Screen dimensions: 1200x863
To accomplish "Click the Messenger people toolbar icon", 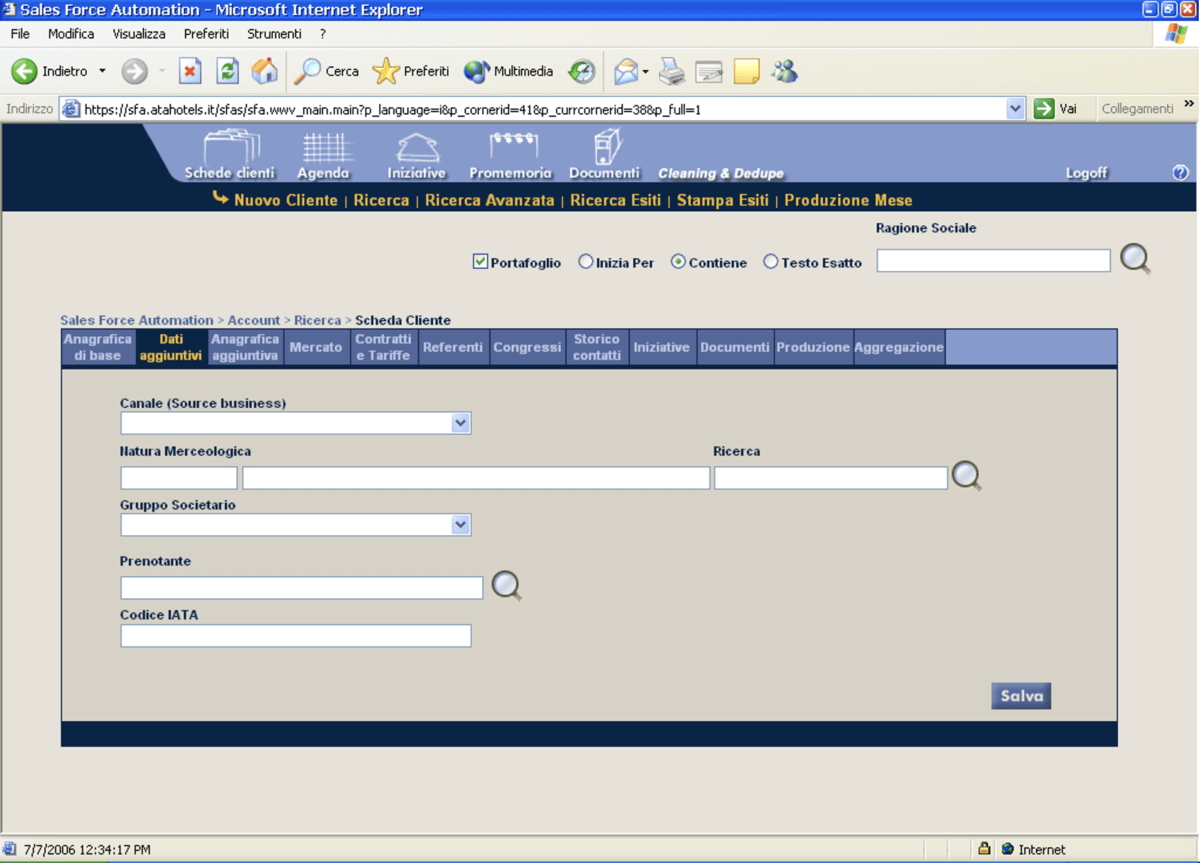I will (x=785, y=71).
